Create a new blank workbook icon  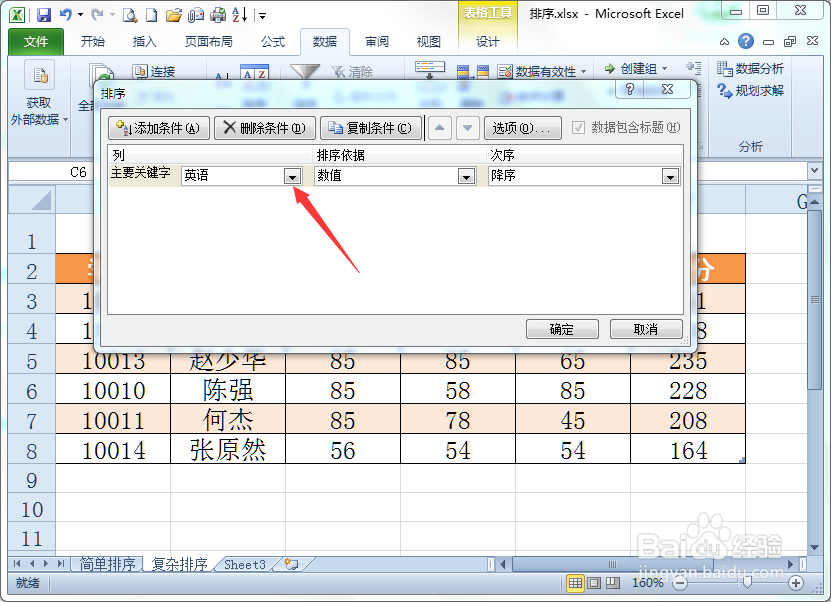[152, 15]
